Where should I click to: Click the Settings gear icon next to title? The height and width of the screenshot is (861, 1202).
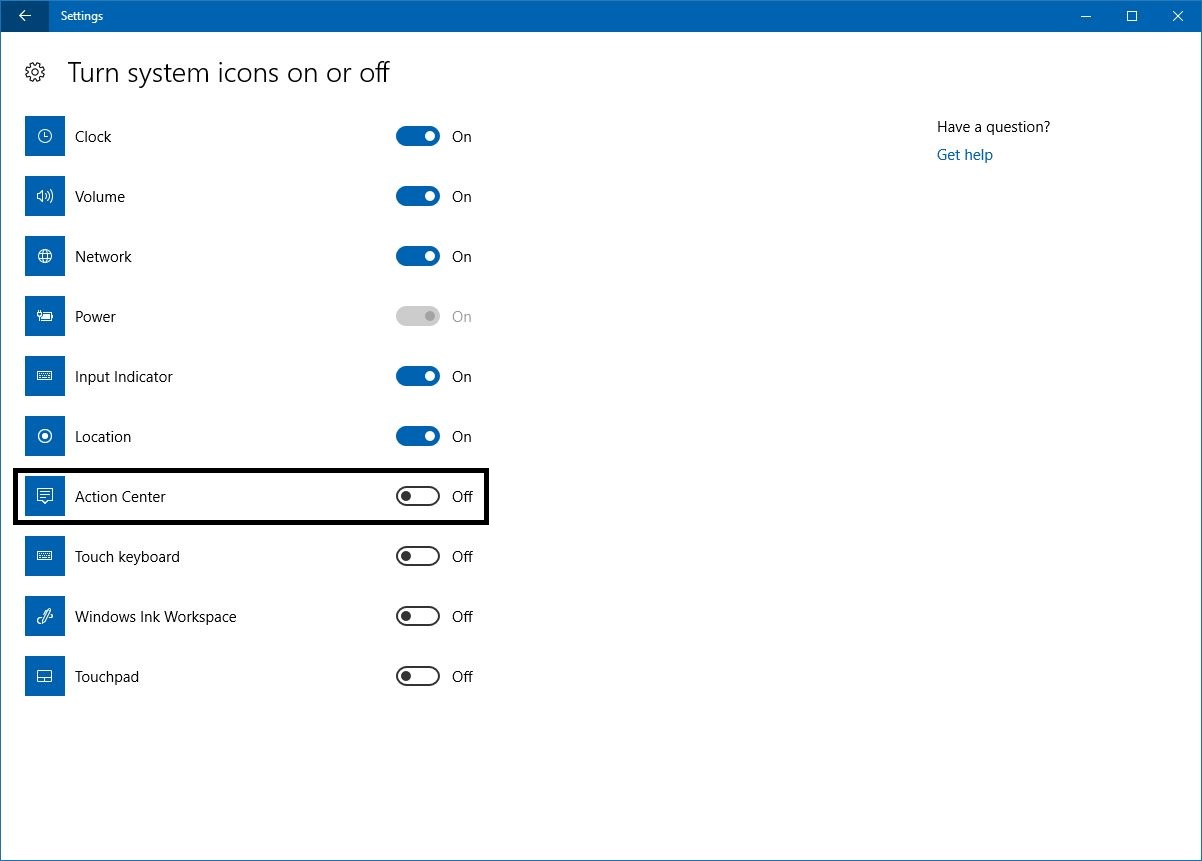click(x=35, y=72)
